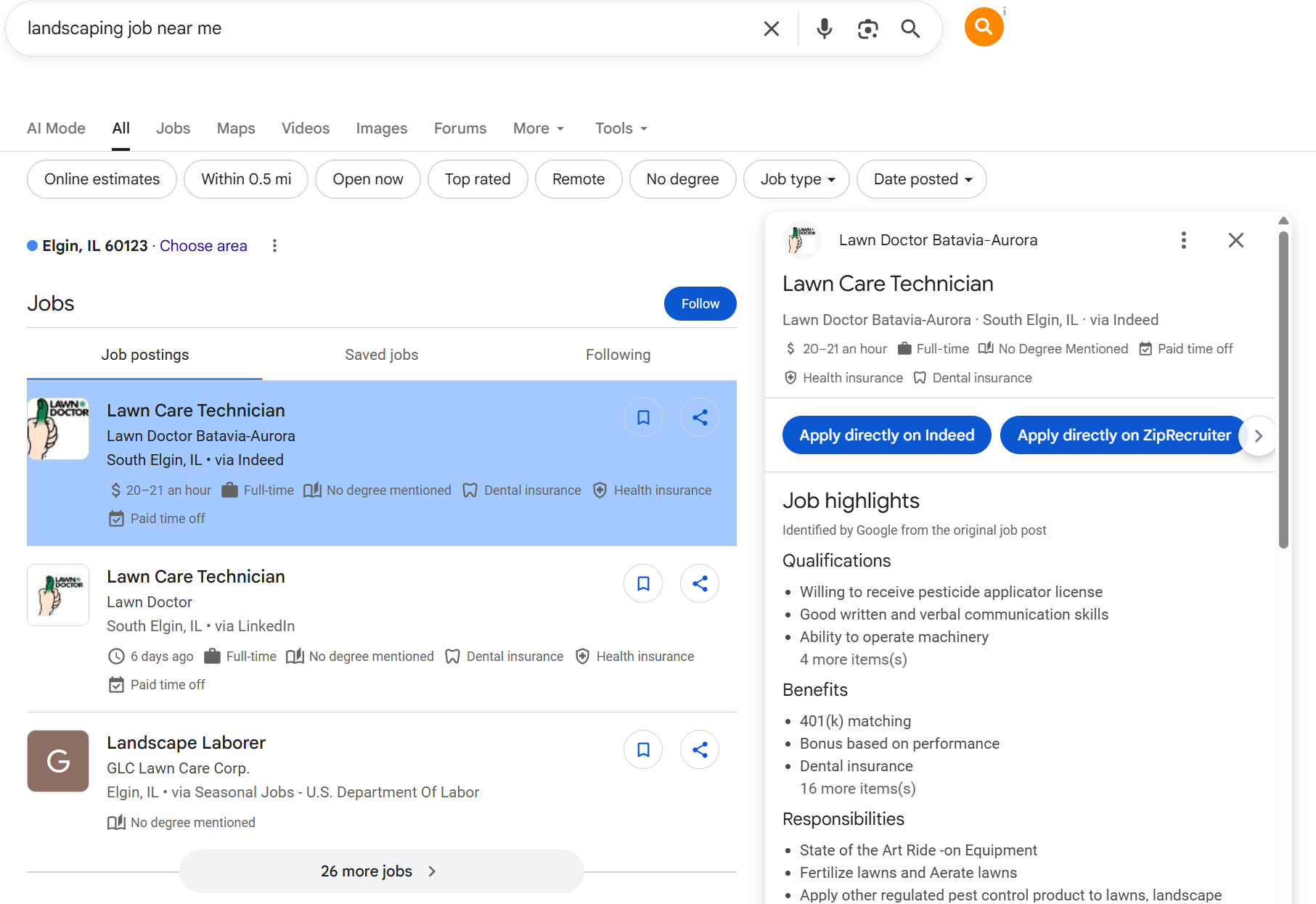Toggle the No degree filter chip
The width and height of the screenshot is (1316, 904).
(x=682, y=179)
